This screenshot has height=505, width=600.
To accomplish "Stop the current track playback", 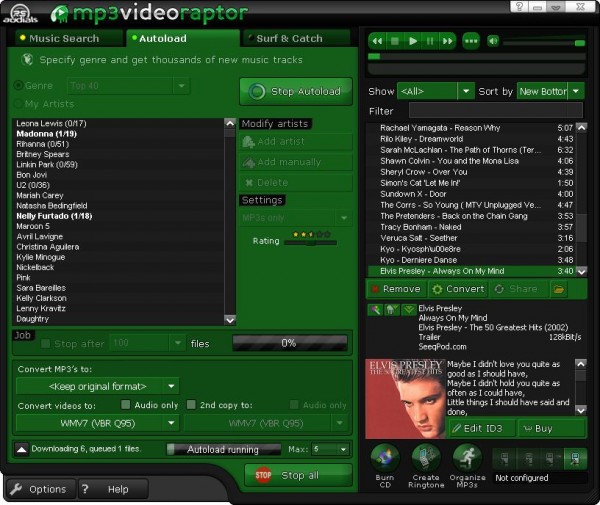I will pos(395,41).
